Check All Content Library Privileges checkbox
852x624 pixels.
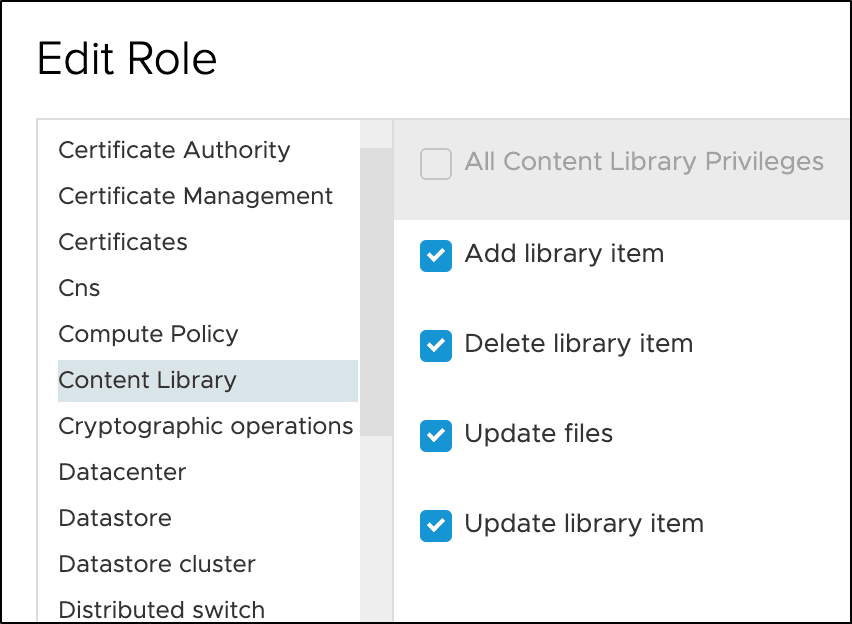436,163
